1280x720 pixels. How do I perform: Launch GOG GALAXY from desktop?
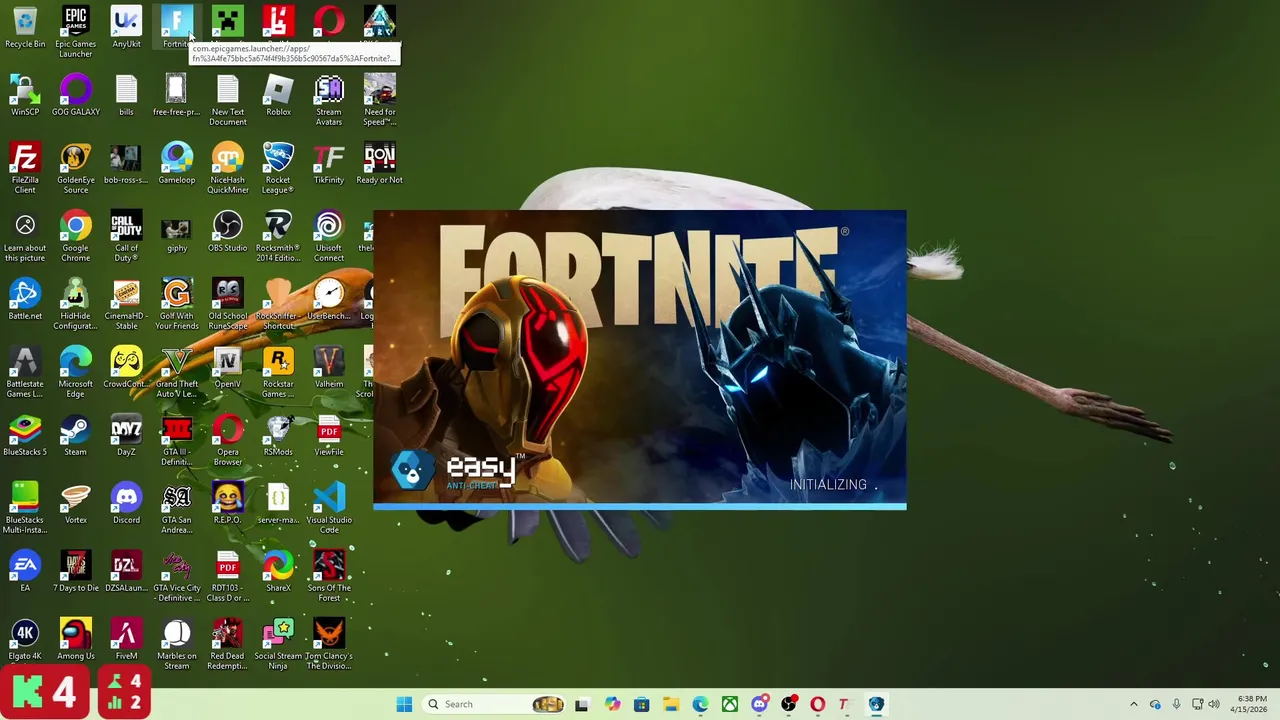(x=75, y=95)
